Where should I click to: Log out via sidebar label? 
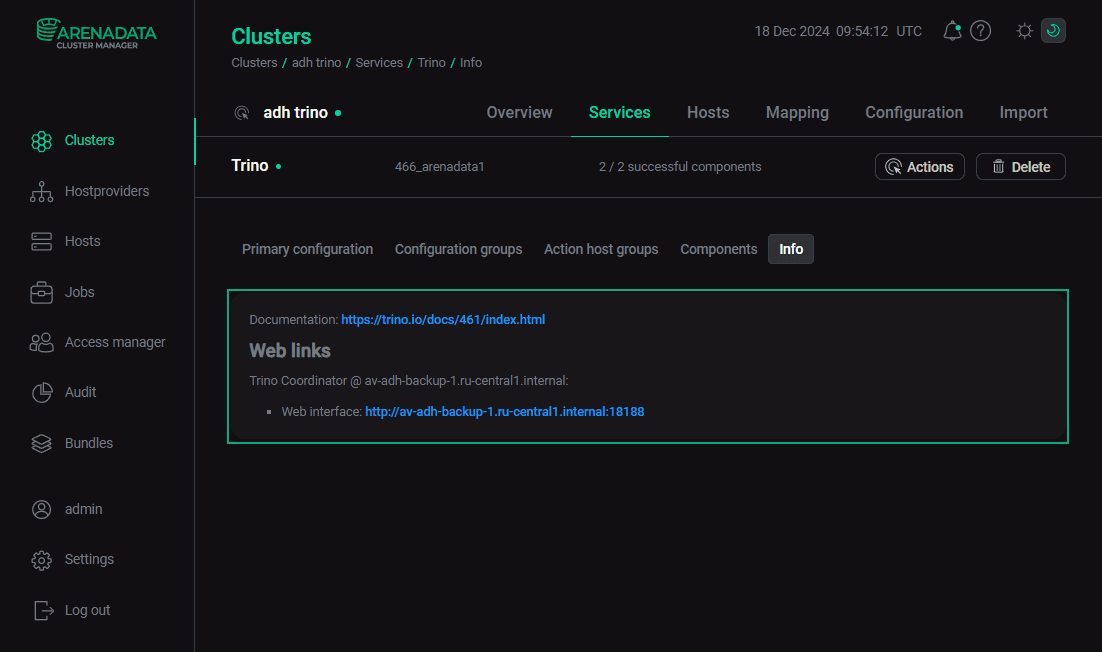(x=87, y=611)
